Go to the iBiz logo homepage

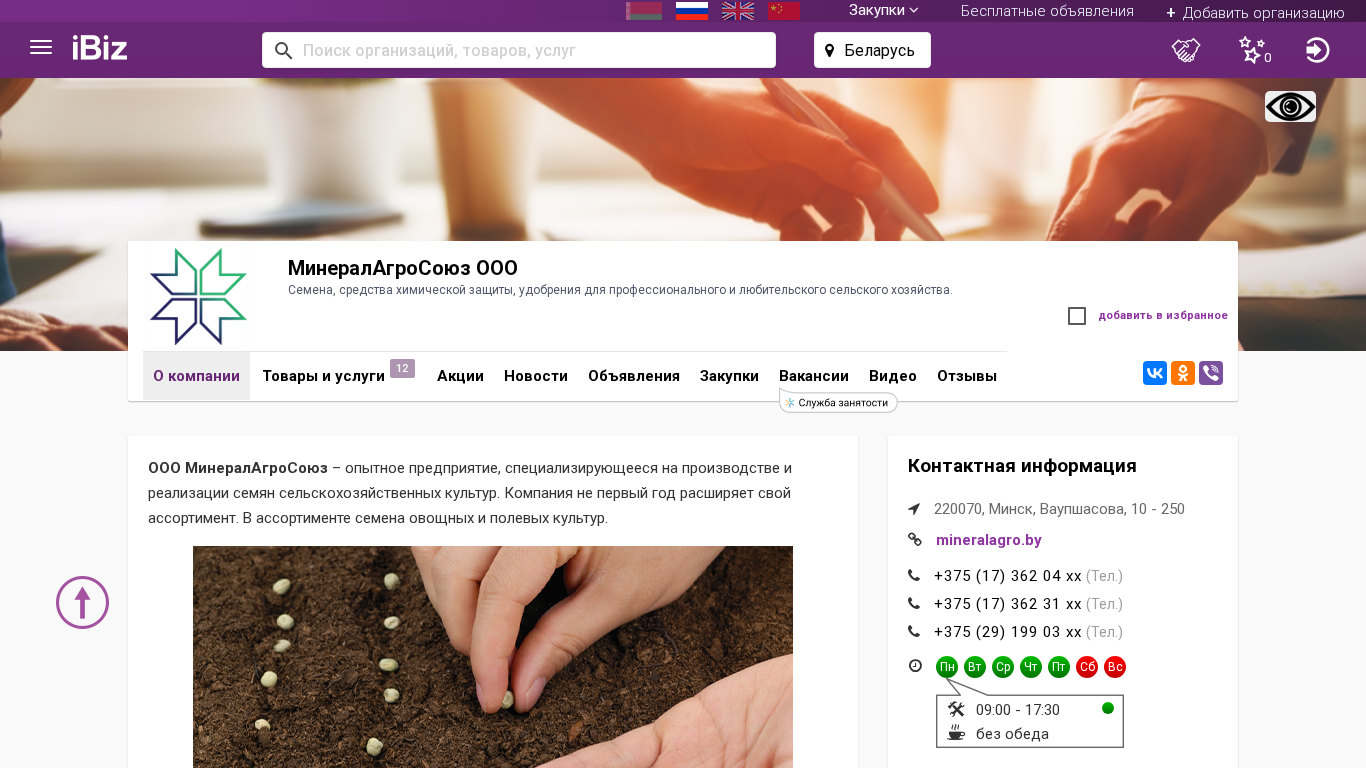(x=100, y=48)
